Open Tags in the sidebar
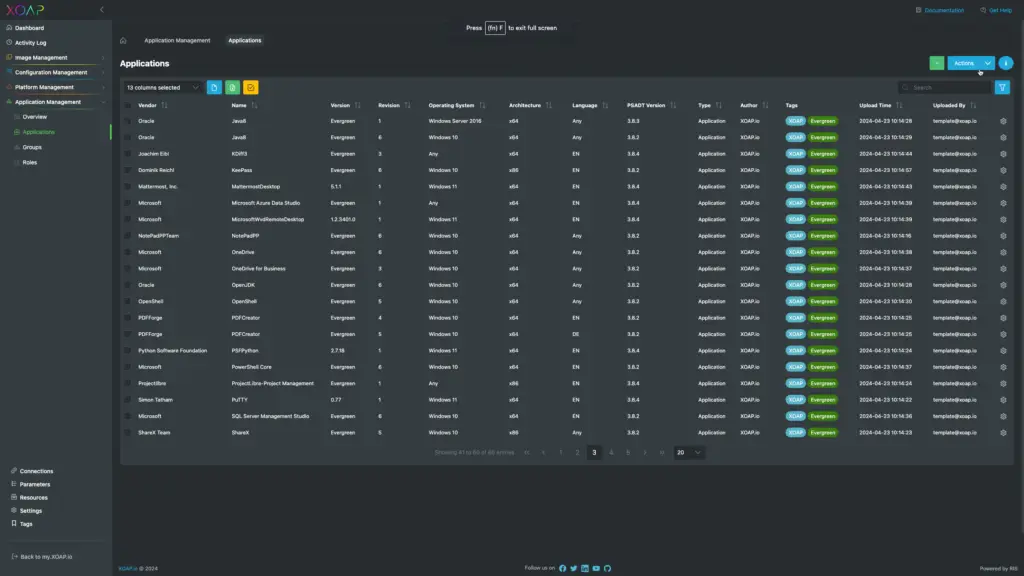The width and height of the screenshot is (1024, 576). (x=26, y=524)
